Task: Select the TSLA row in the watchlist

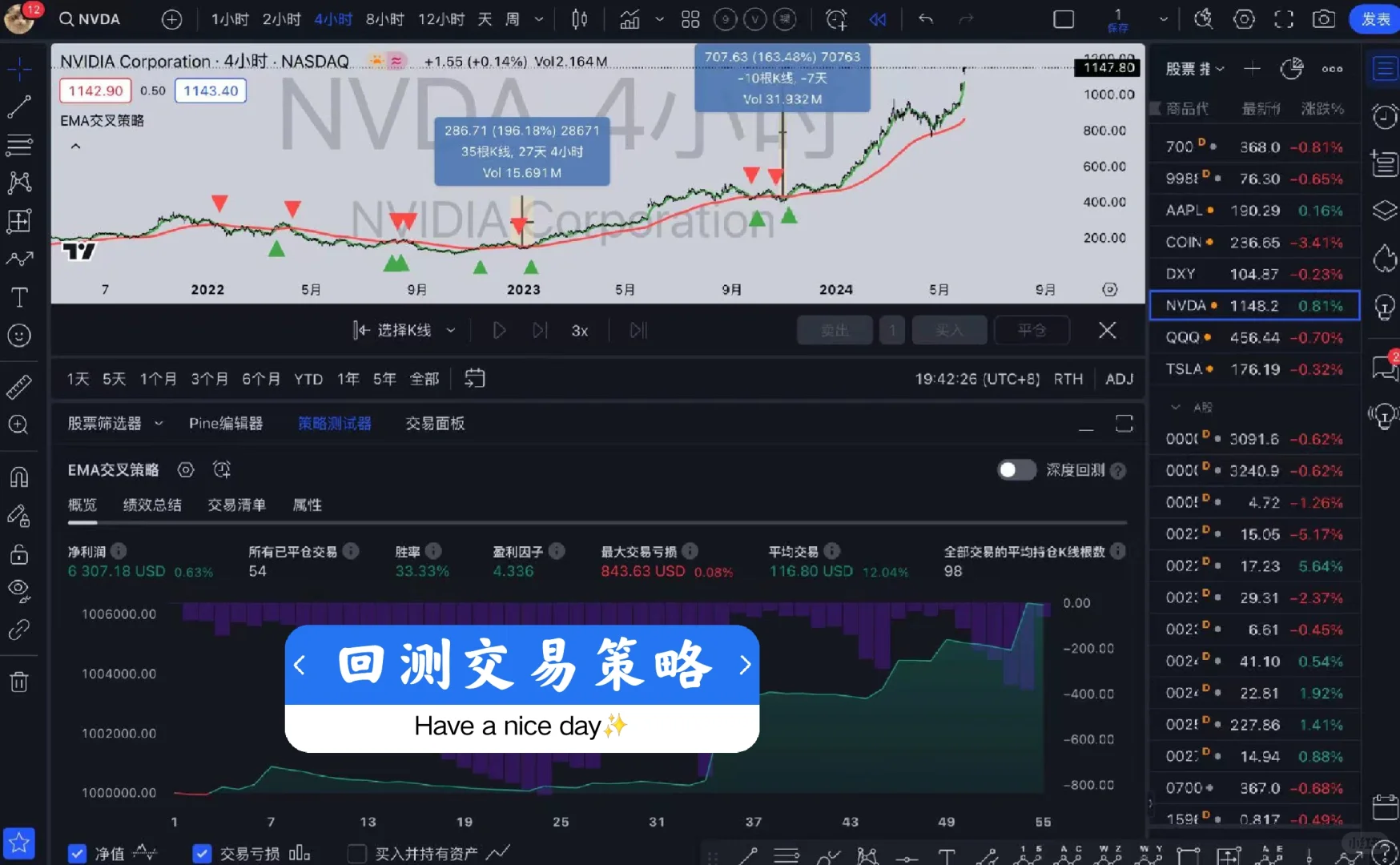Action: click(1254, 369)
